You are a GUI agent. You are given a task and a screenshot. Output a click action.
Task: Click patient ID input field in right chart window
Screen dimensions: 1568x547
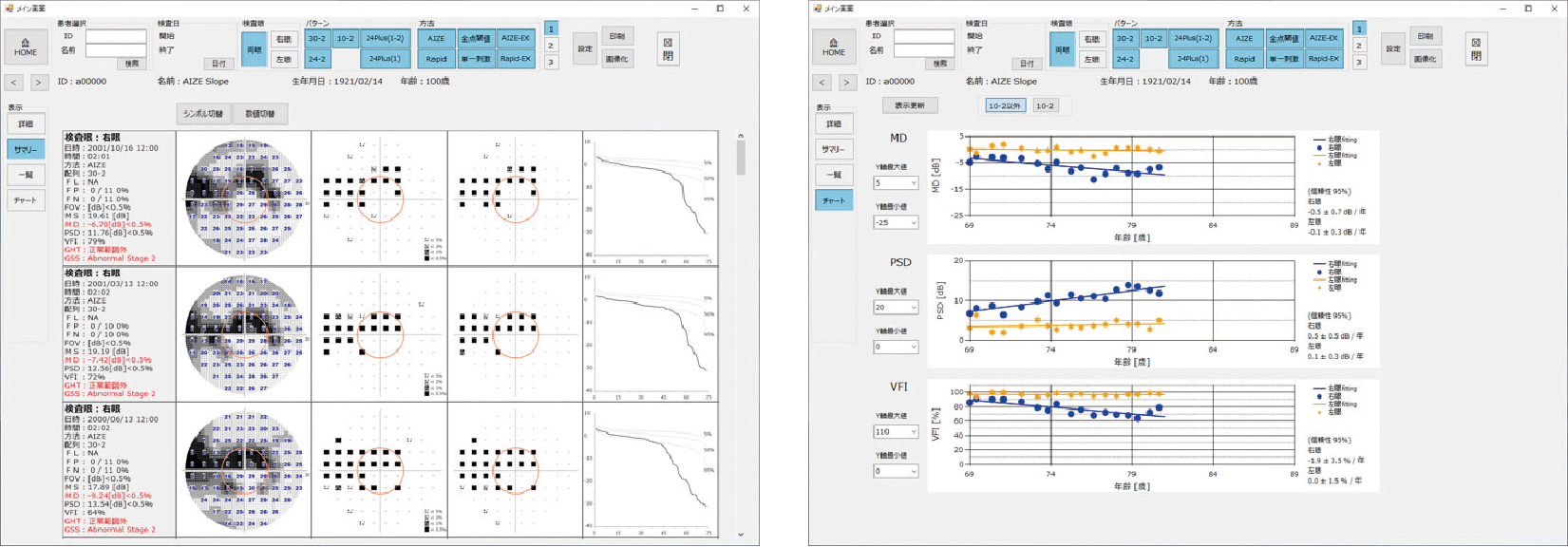[924, 36]
